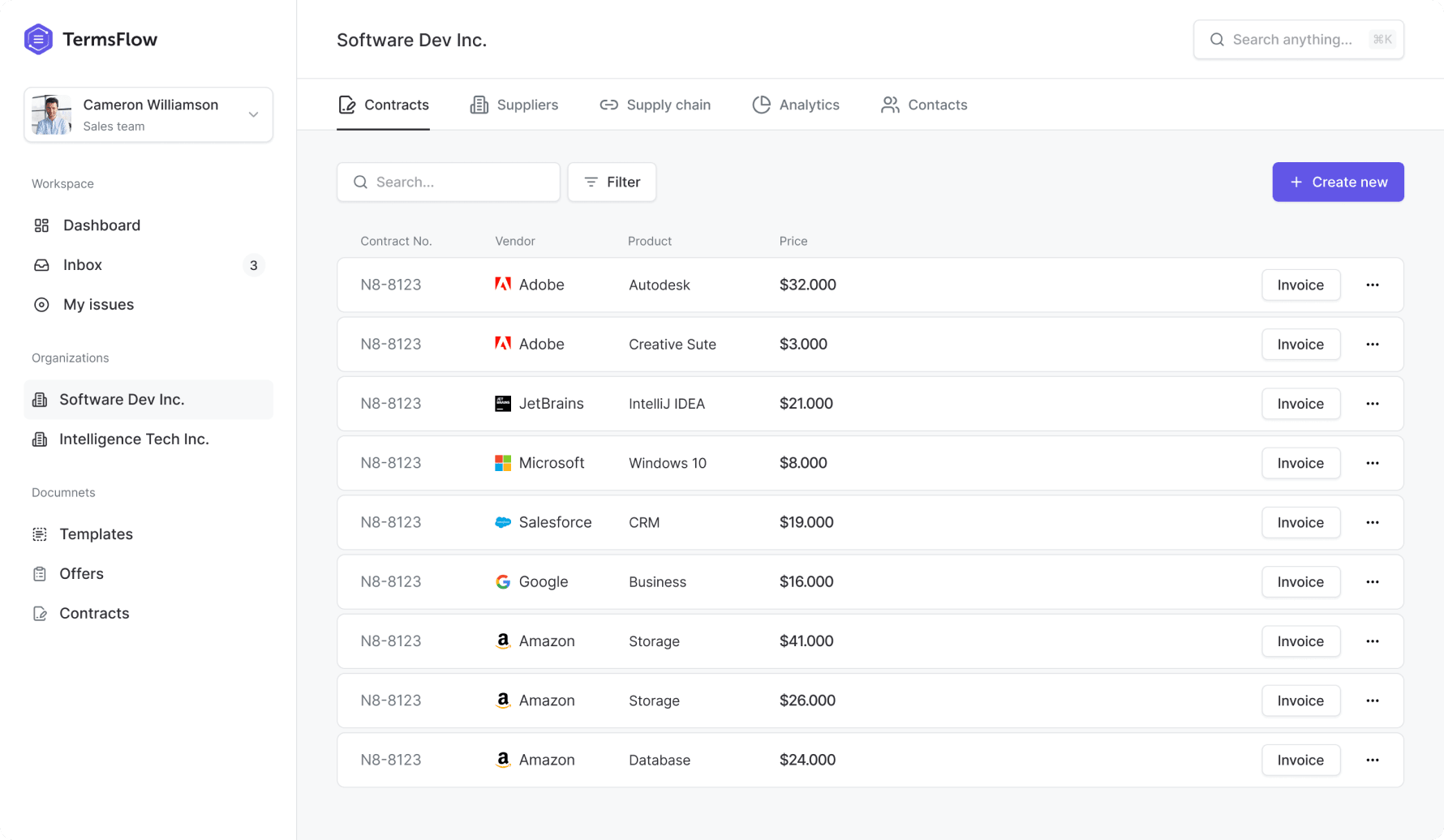Click the Create new button

[1338, 182]
